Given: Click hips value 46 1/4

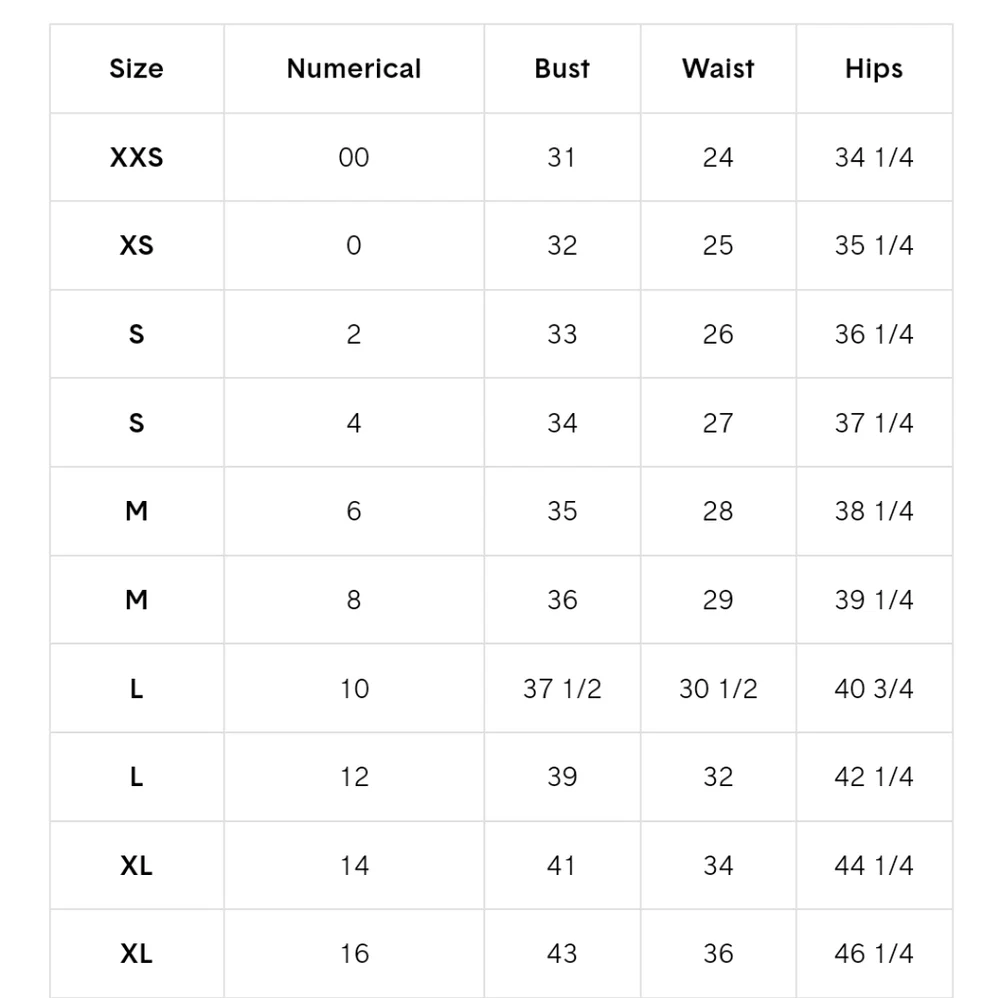Looking at the screenshot, I should coord(874,954).
